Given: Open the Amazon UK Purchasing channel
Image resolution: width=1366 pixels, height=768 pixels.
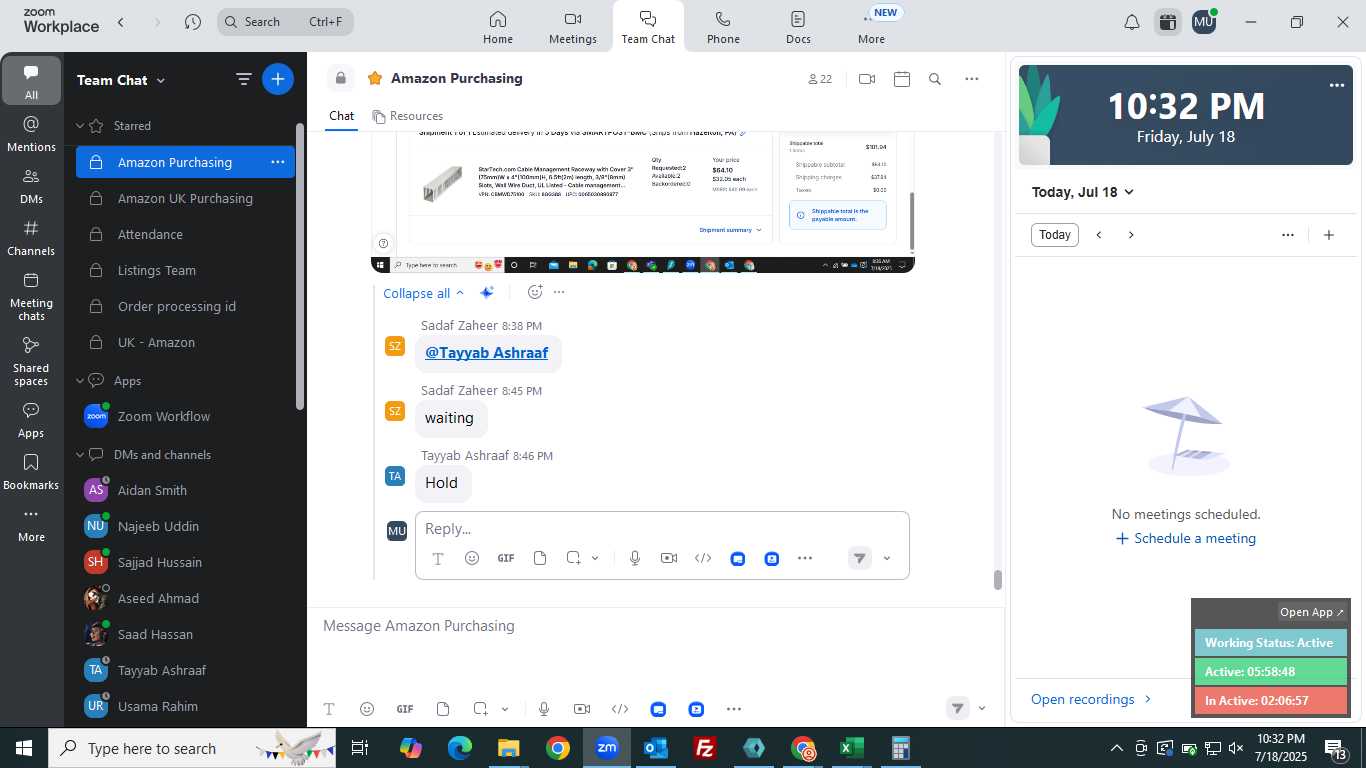Looking at the screenshot, I should click(x=185, y=198).
